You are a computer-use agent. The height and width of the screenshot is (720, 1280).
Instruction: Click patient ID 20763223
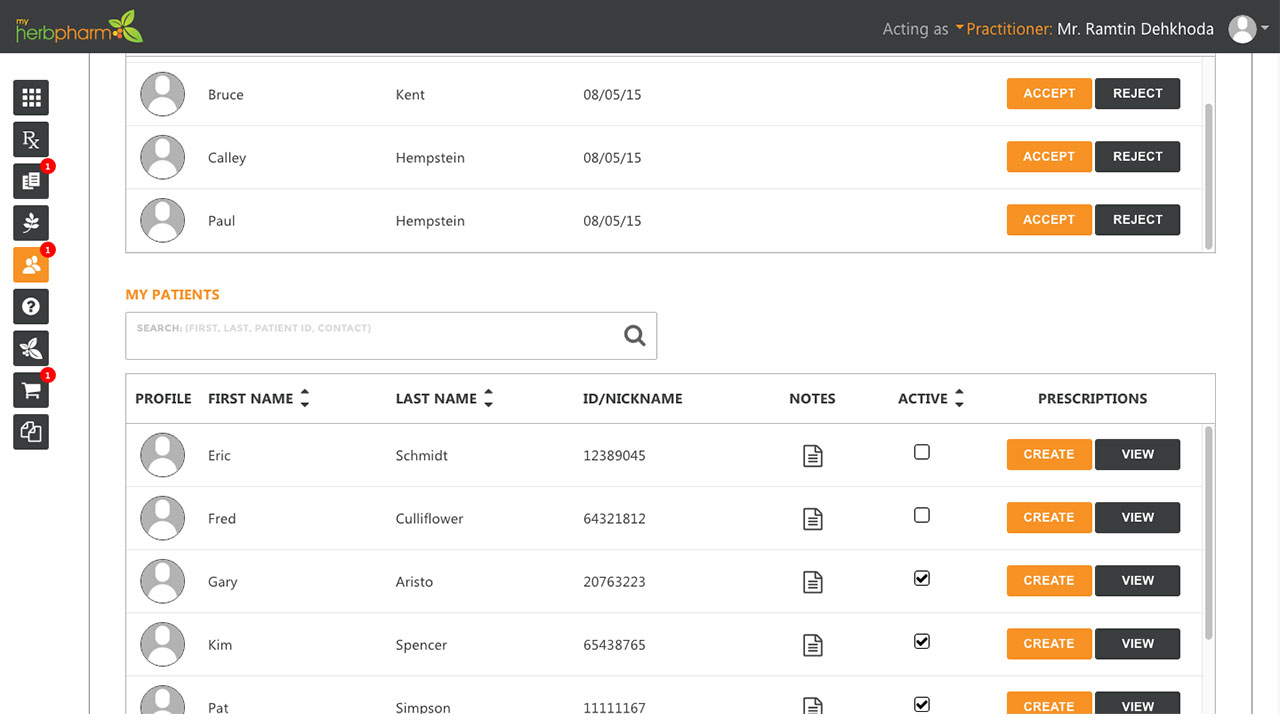(x=614, y=581)
